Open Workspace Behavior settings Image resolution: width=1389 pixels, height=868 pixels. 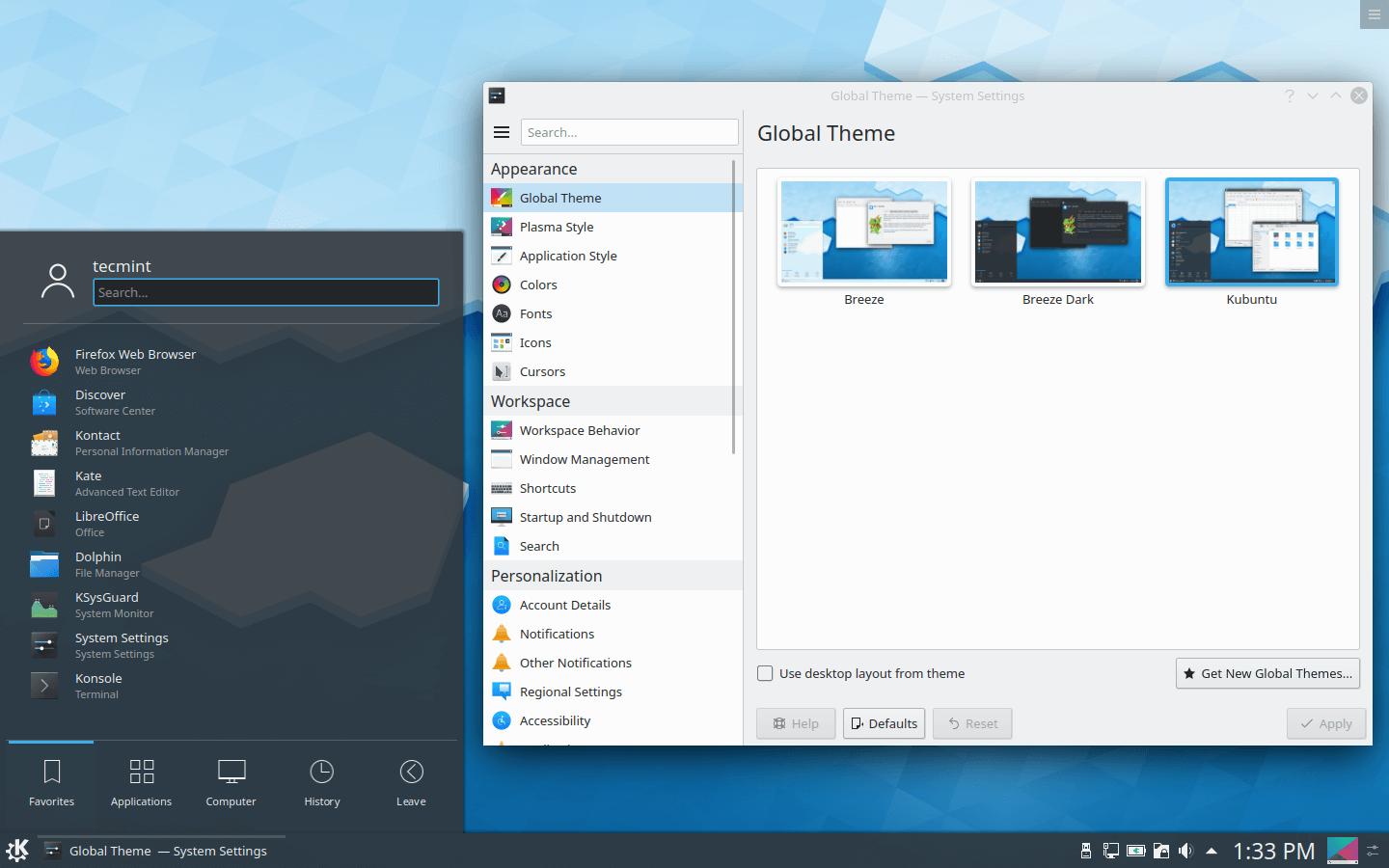click(580, 430)
